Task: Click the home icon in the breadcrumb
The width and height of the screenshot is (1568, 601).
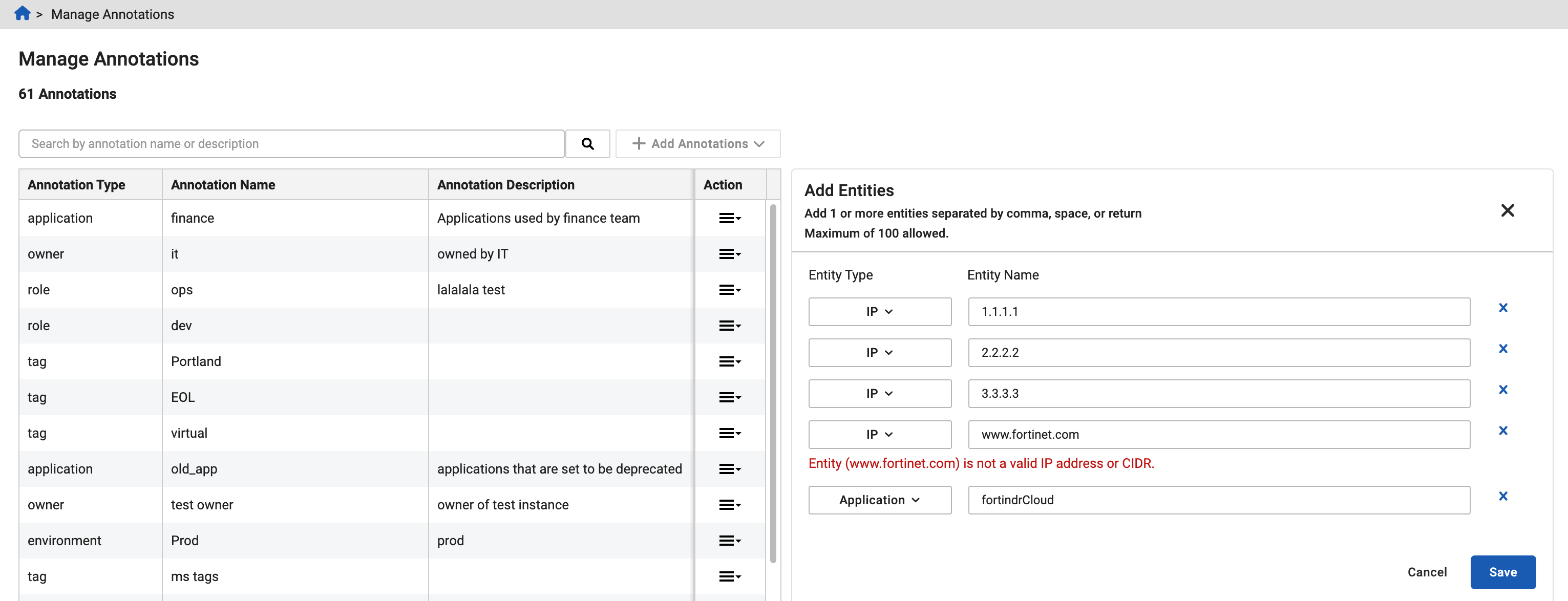Action: point(23,13)
